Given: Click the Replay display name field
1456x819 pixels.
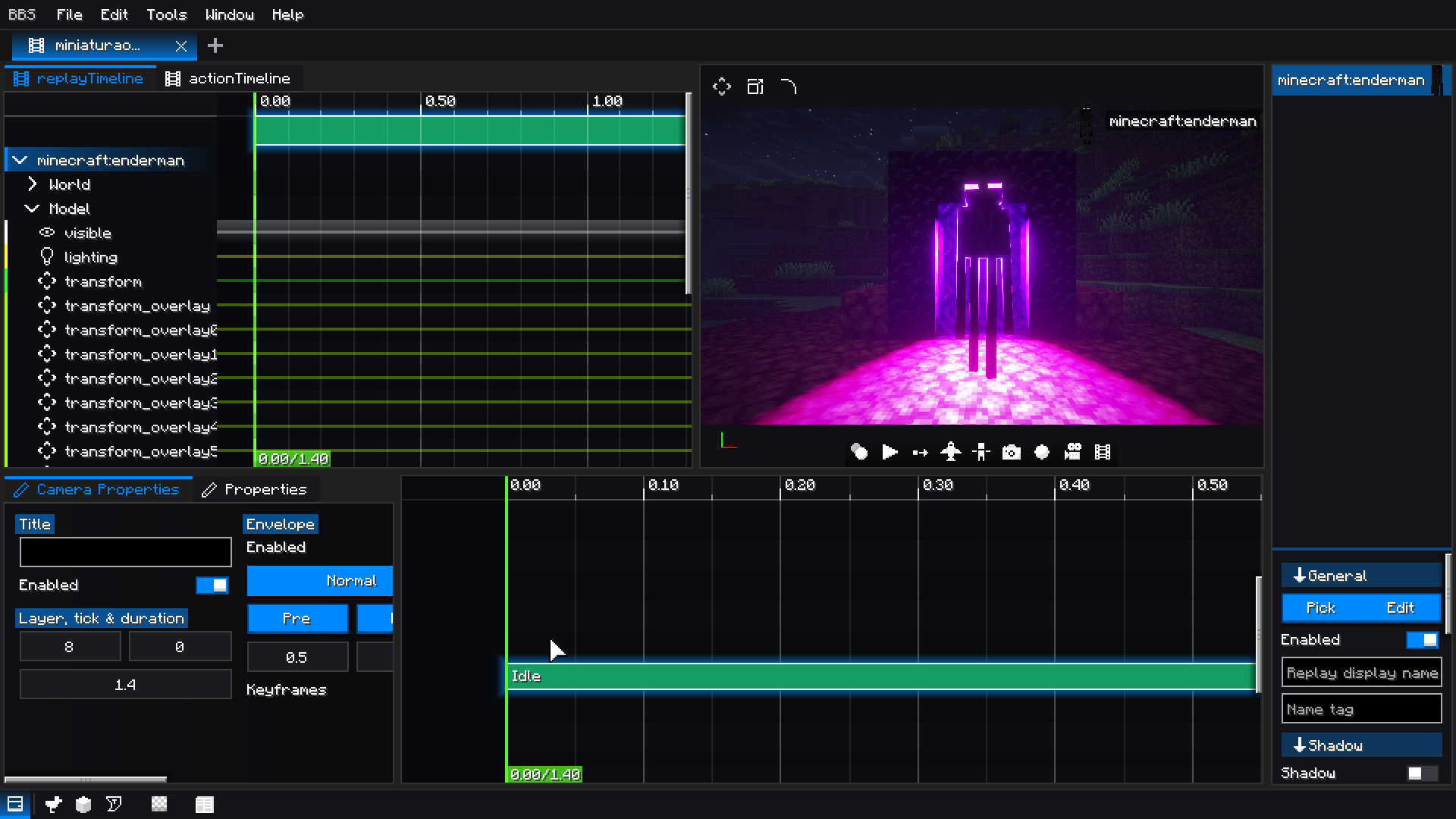Looking at the screenshot, I should 1362,673.
